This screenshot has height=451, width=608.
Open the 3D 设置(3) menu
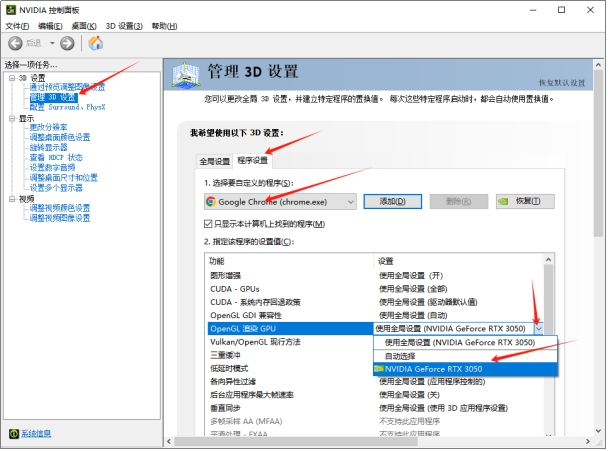click(124, 26)
